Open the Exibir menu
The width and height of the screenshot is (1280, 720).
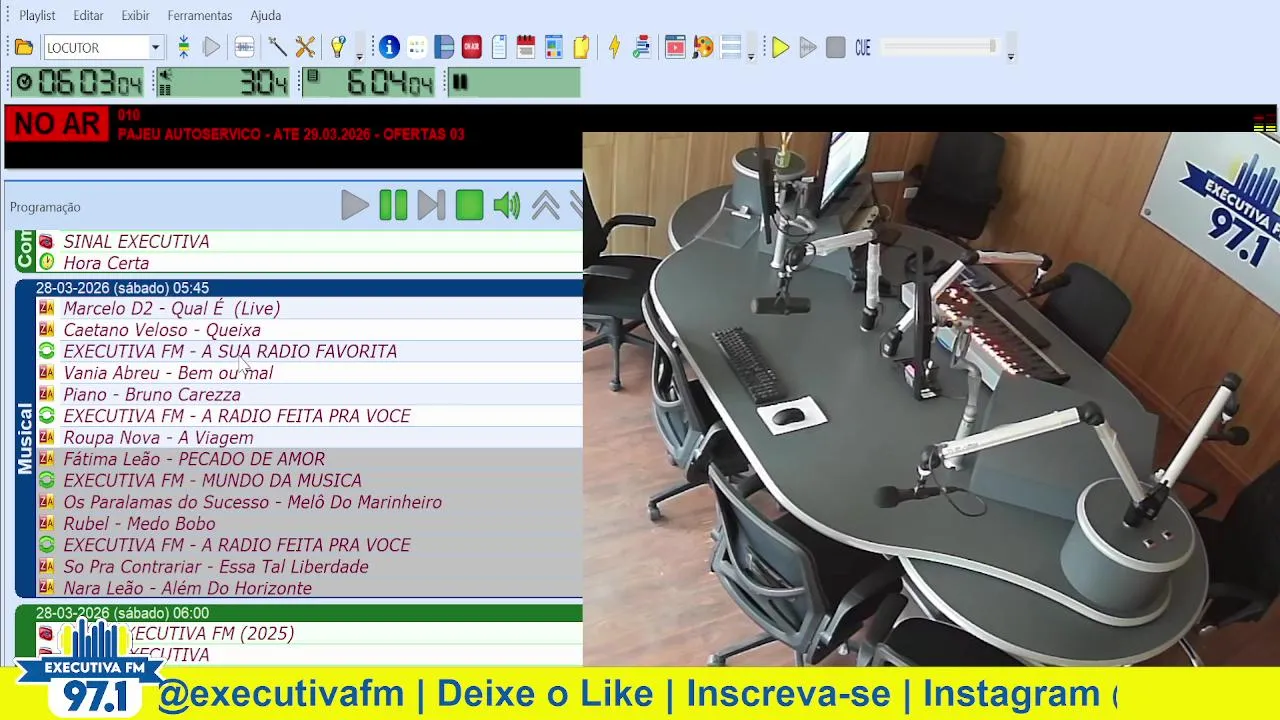135,15
